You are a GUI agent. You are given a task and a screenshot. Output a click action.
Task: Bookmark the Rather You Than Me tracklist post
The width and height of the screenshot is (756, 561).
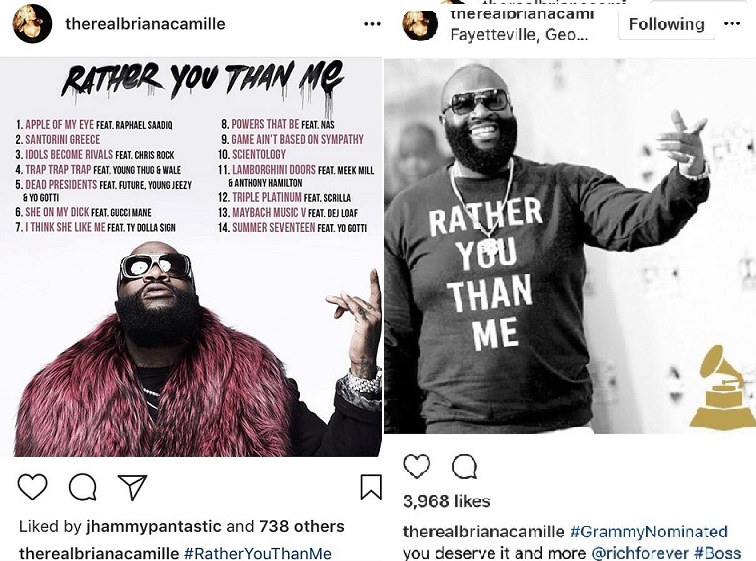tap(371, 487)
